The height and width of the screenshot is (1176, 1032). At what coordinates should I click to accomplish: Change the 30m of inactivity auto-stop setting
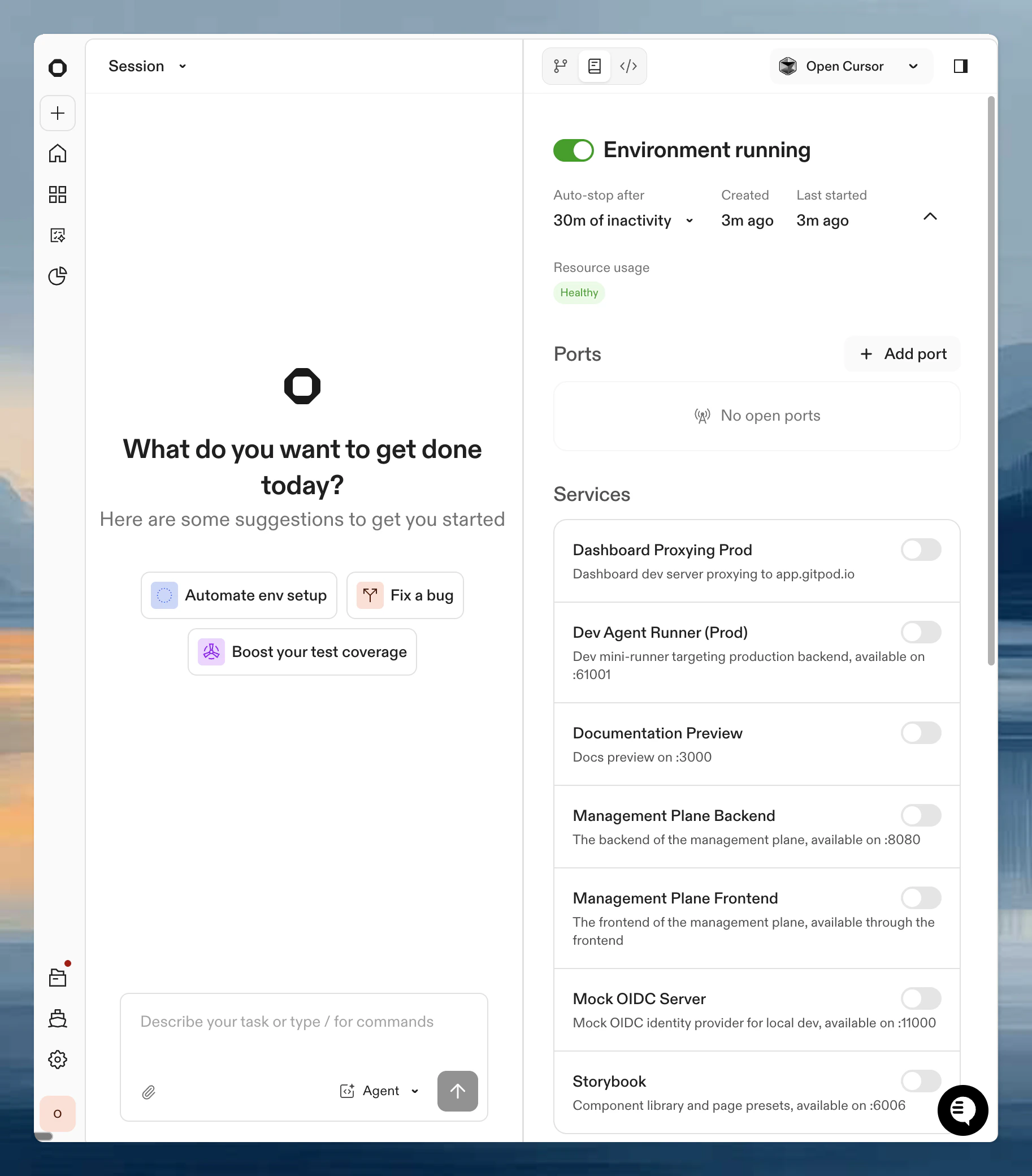(623, 220)
